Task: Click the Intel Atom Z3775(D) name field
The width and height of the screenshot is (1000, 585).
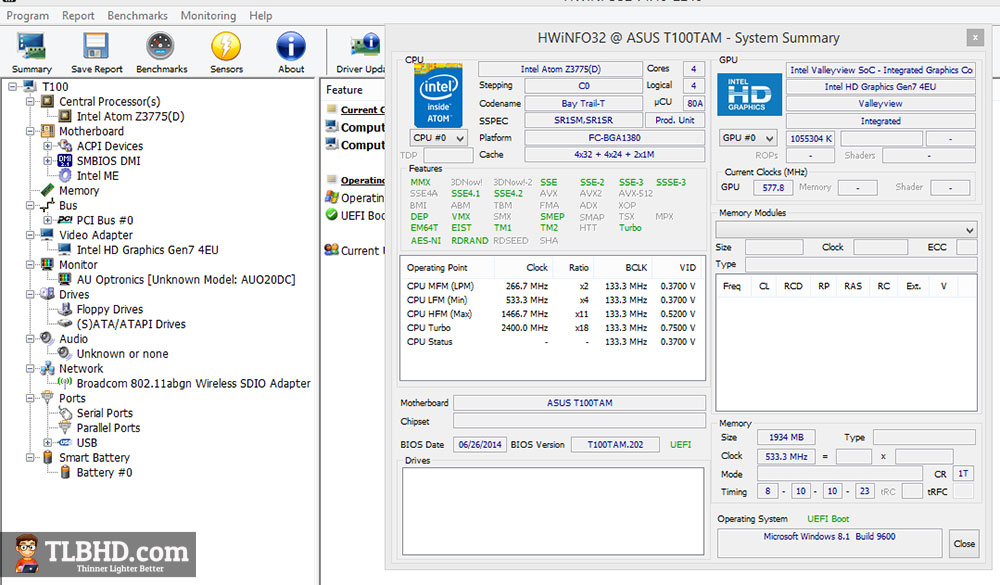Action: point(560,69)
